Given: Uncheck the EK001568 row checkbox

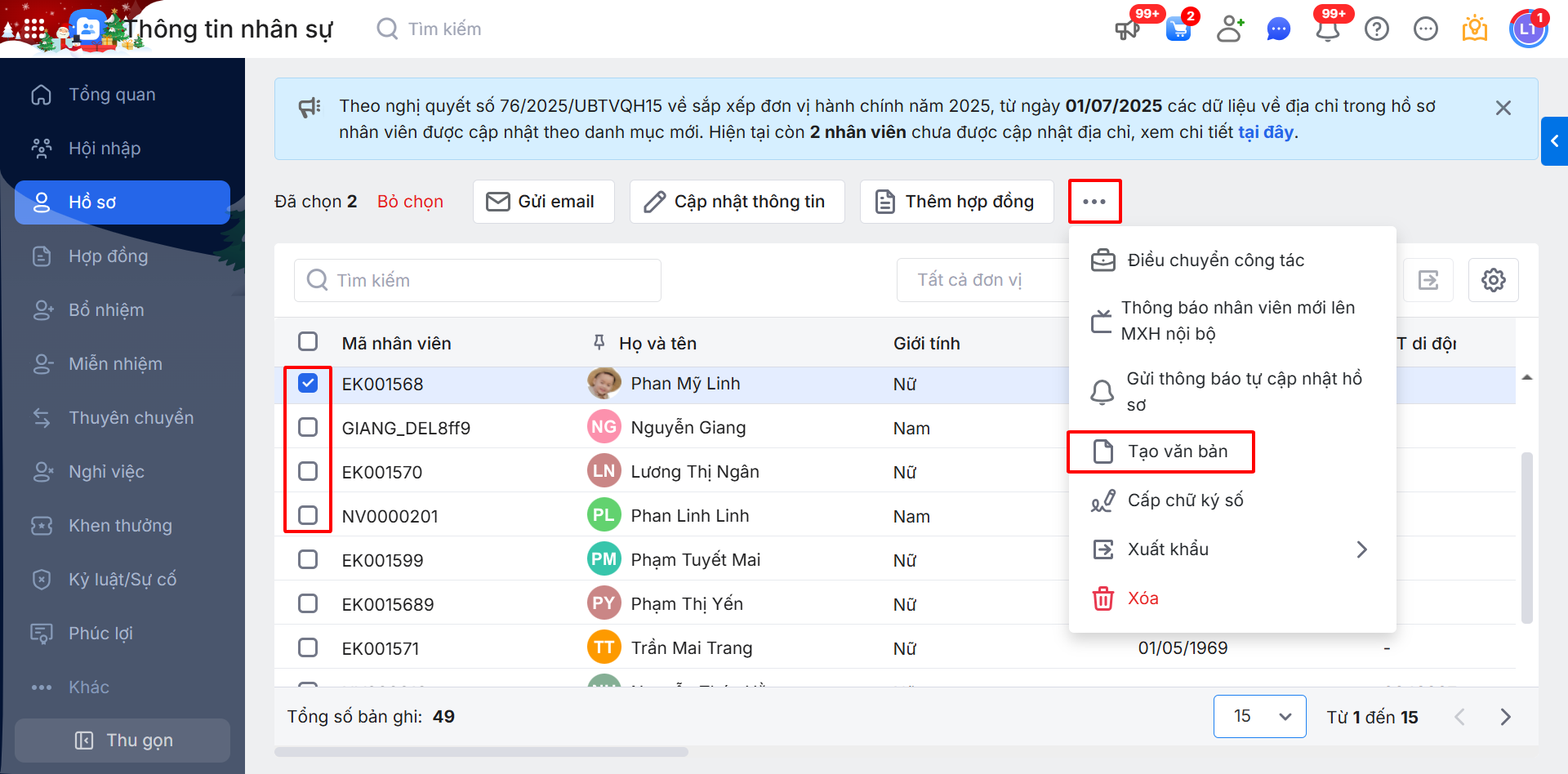Looking at the screenshot, I should (x=308, y=384).
